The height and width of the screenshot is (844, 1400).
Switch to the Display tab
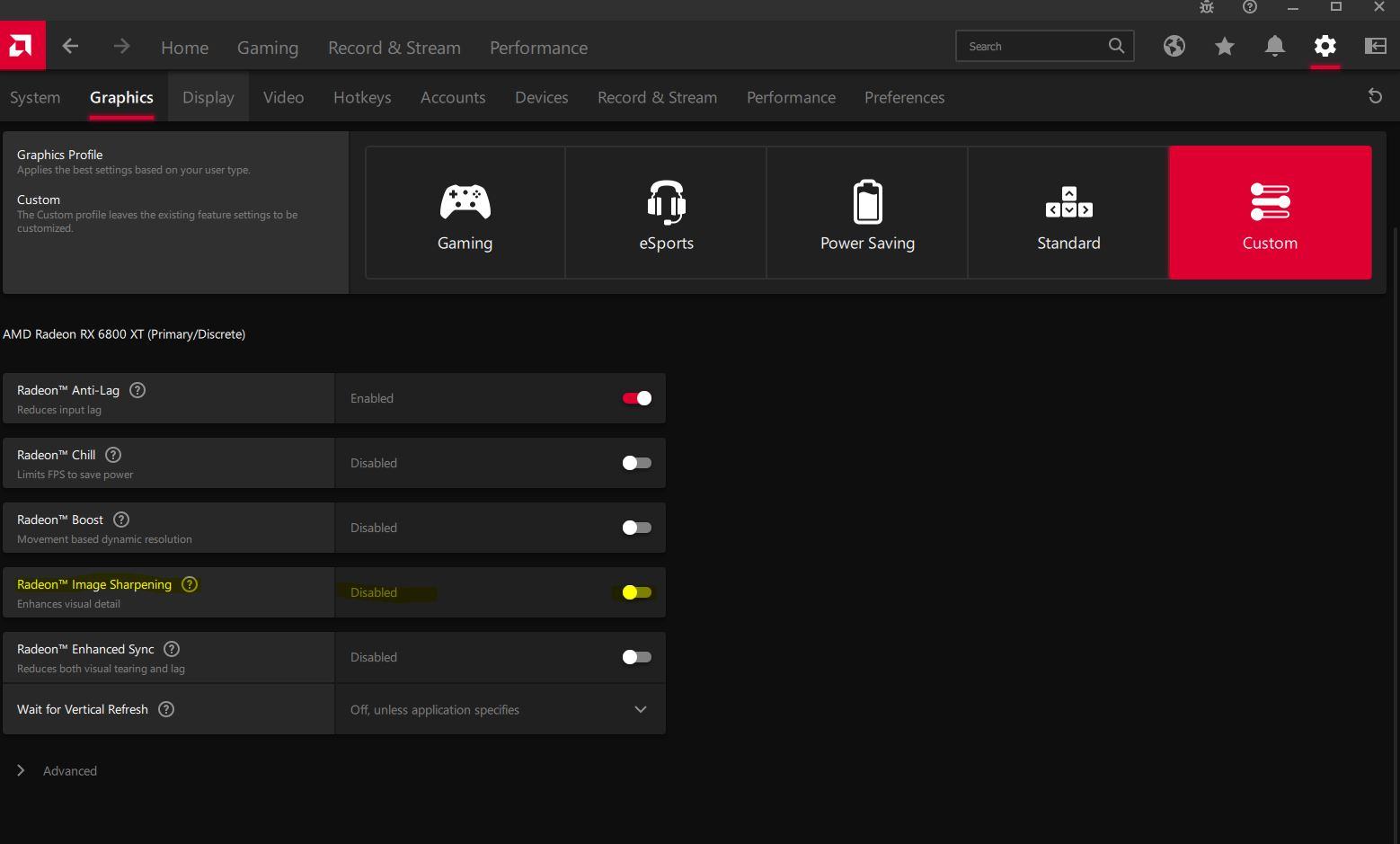(x=208, y=97)
